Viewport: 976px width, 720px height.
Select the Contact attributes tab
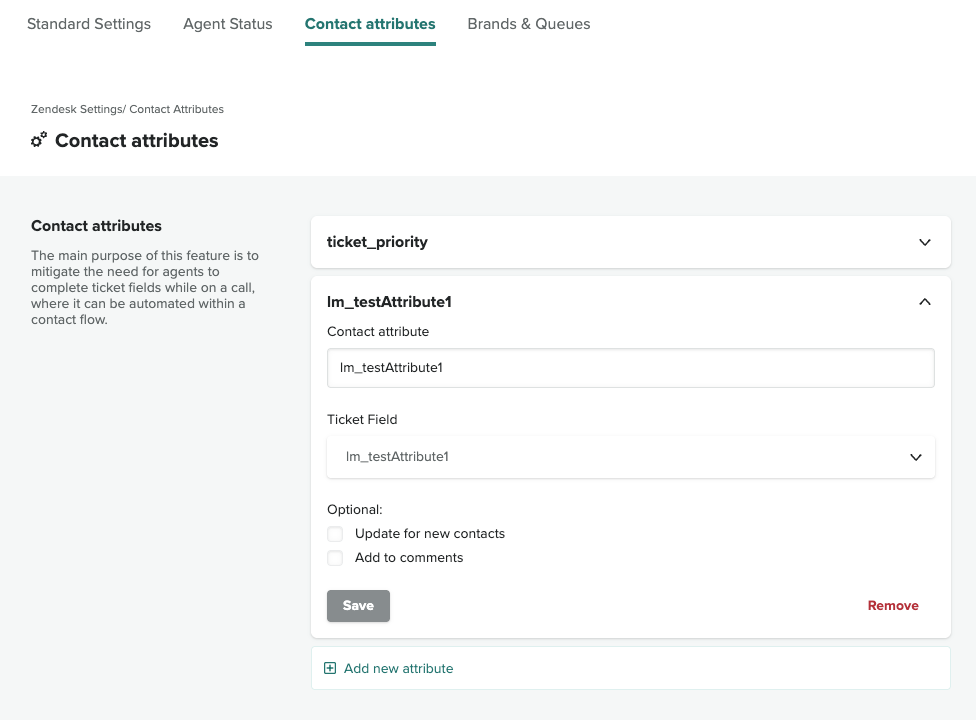click(x=370, y=24)
